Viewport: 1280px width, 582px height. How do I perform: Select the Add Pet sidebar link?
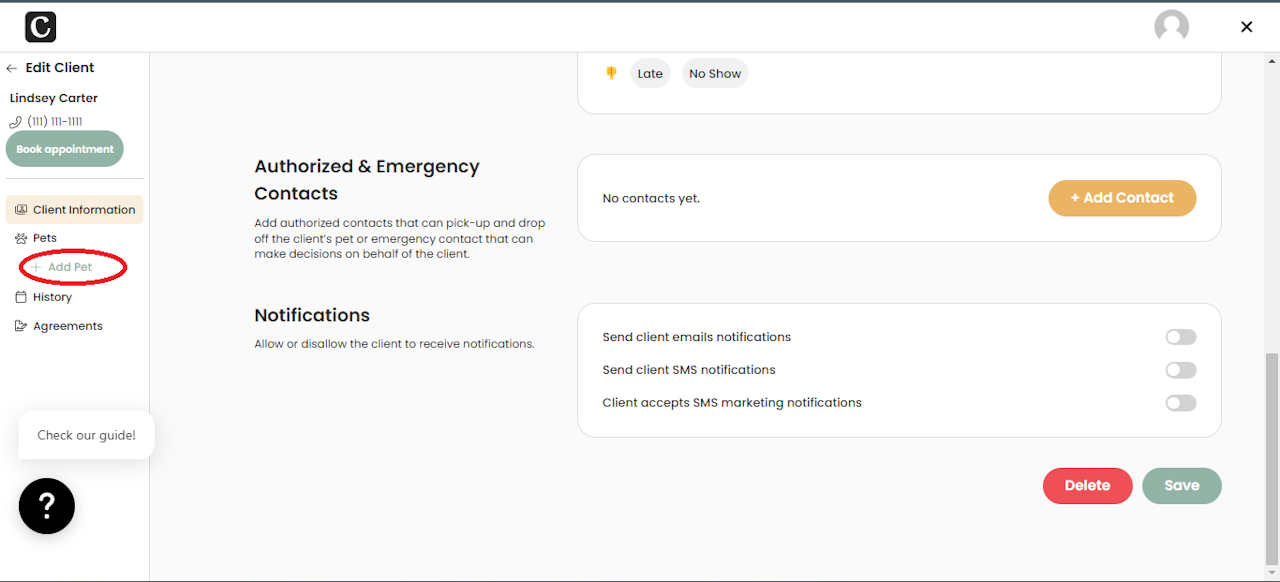tap(69, 267)
